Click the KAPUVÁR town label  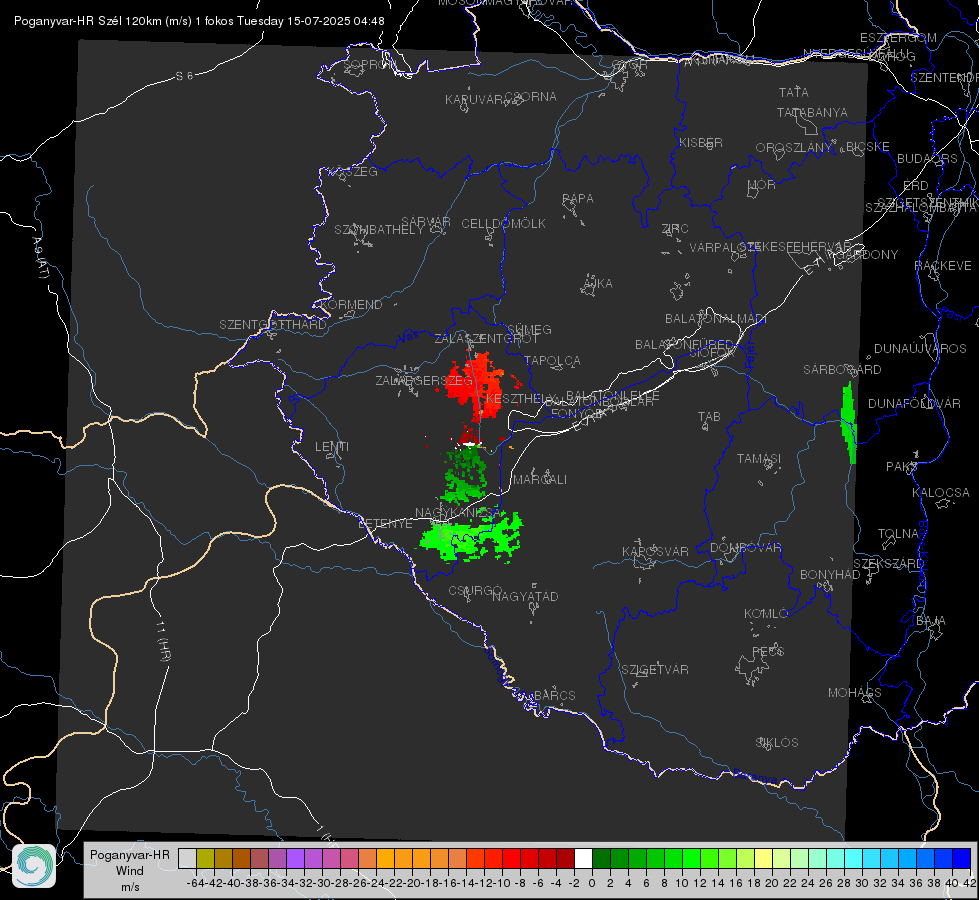point(475,100)
